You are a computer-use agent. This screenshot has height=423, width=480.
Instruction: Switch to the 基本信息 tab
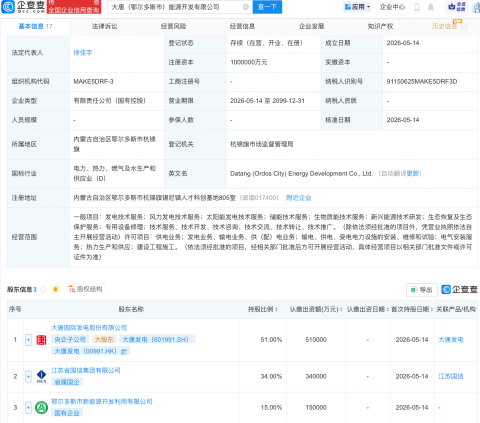pos(35,26)
